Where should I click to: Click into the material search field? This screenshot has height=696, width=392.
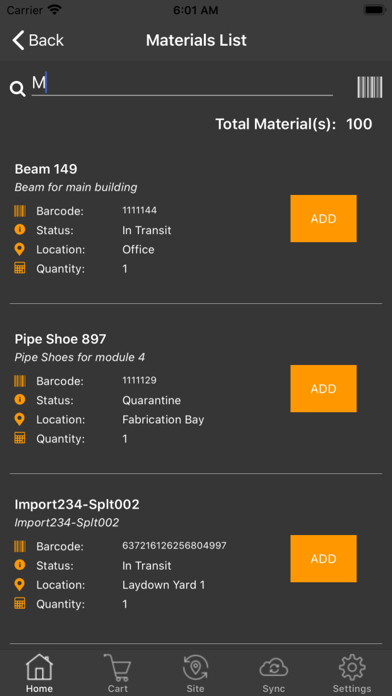[x=182, y=84]
